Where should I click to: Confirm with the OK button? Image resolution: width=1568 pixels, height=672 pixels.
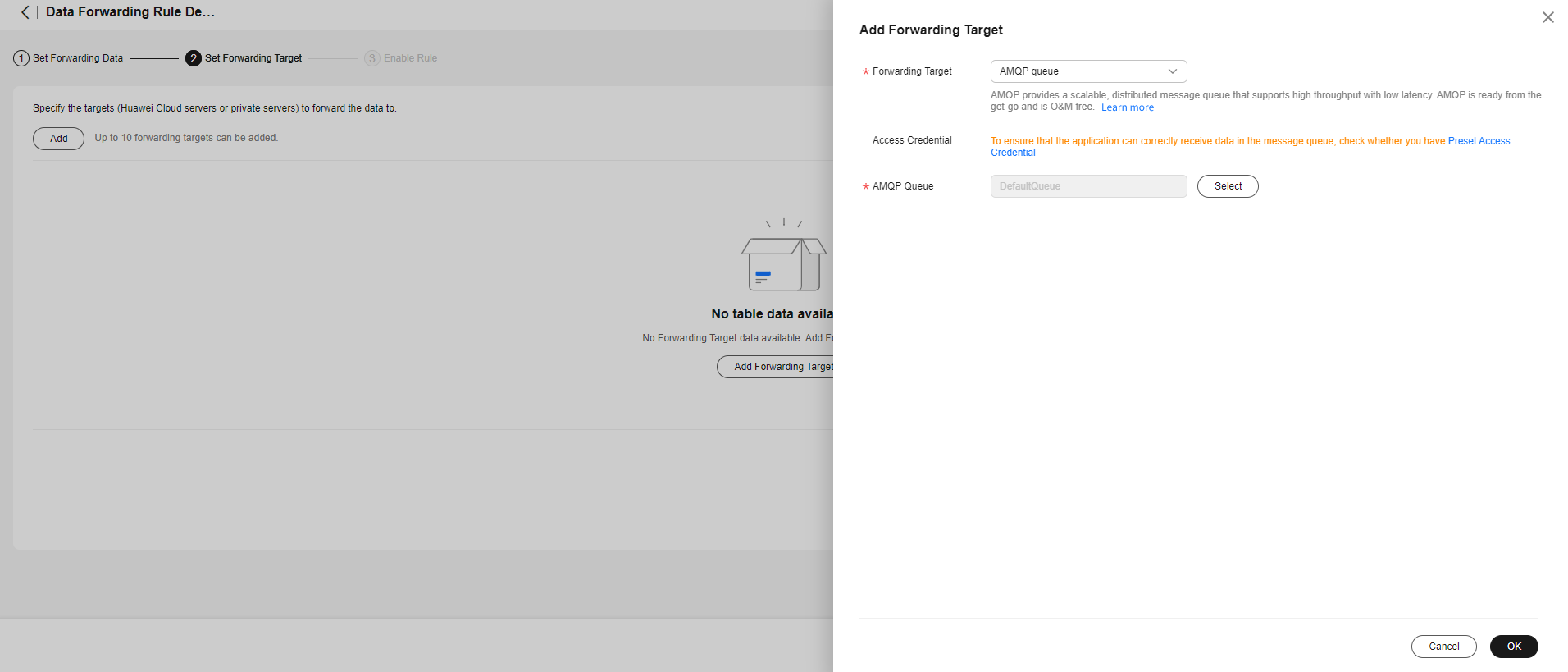pos(1514,647)
